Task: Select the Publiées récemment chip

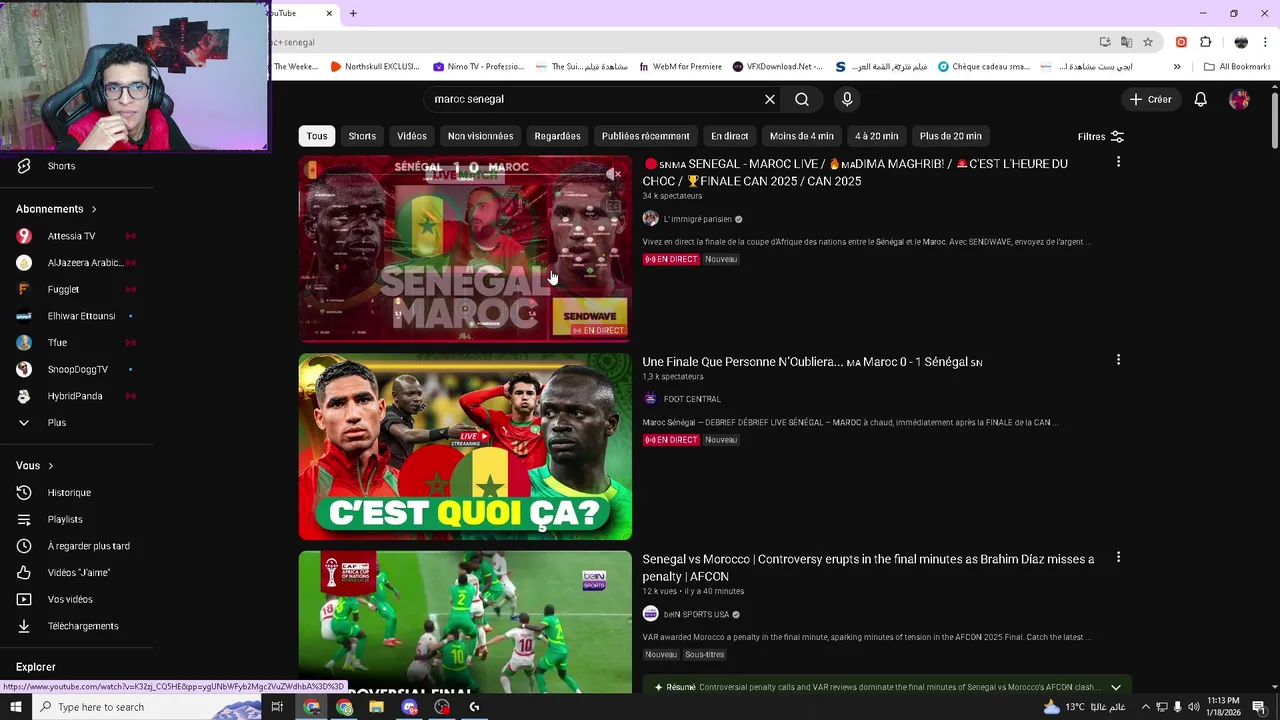Action: [x=645, y=136]
